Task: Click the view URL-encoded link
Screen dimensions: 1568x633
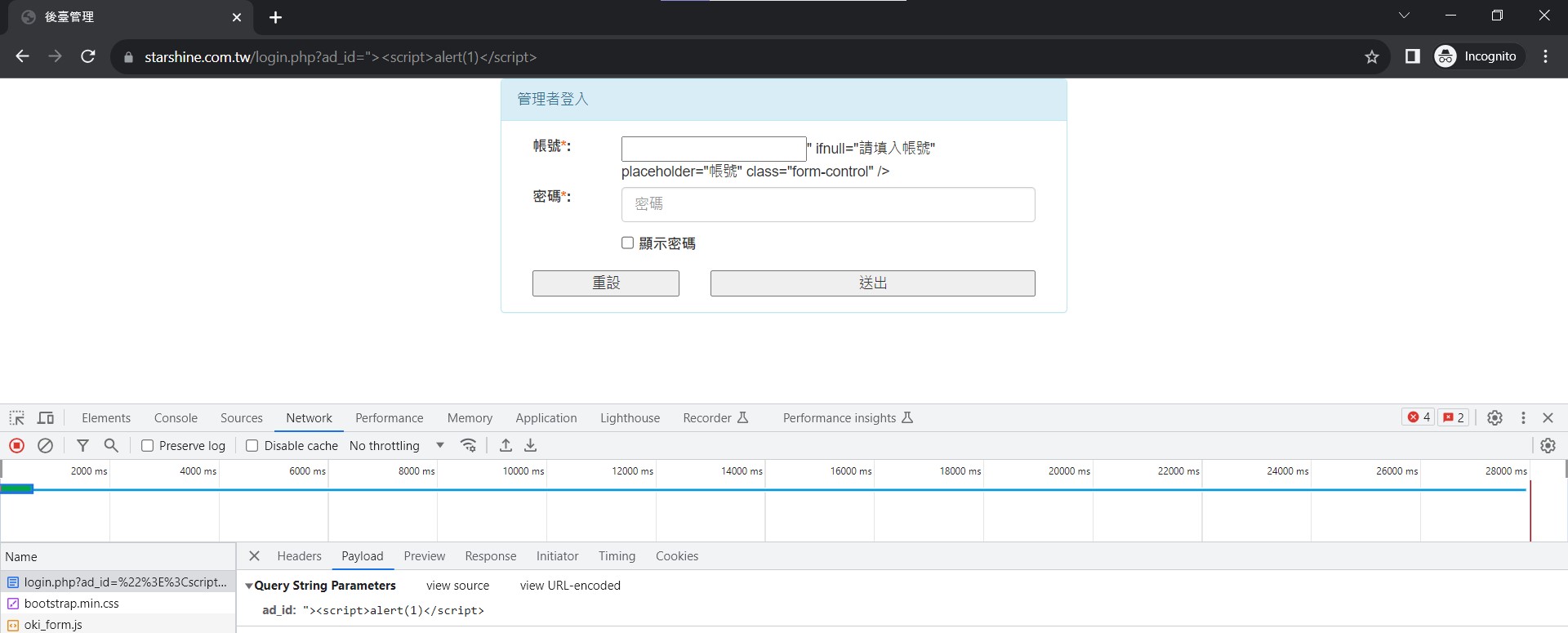Action: (x=570, y=586)
